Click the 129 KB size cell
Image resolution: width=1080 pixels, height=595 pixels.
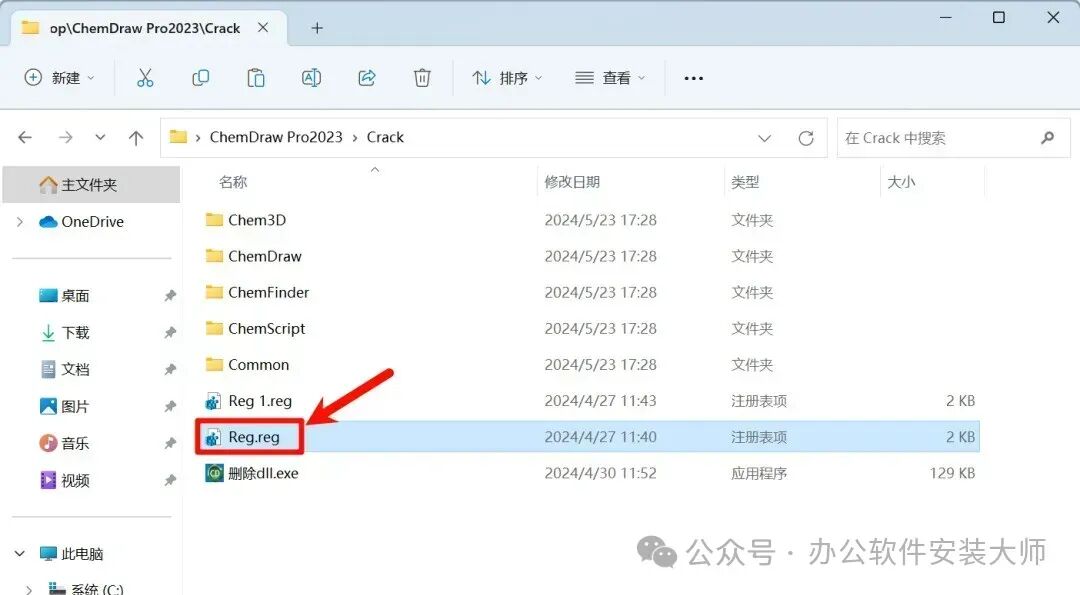[x=952, y=473]
